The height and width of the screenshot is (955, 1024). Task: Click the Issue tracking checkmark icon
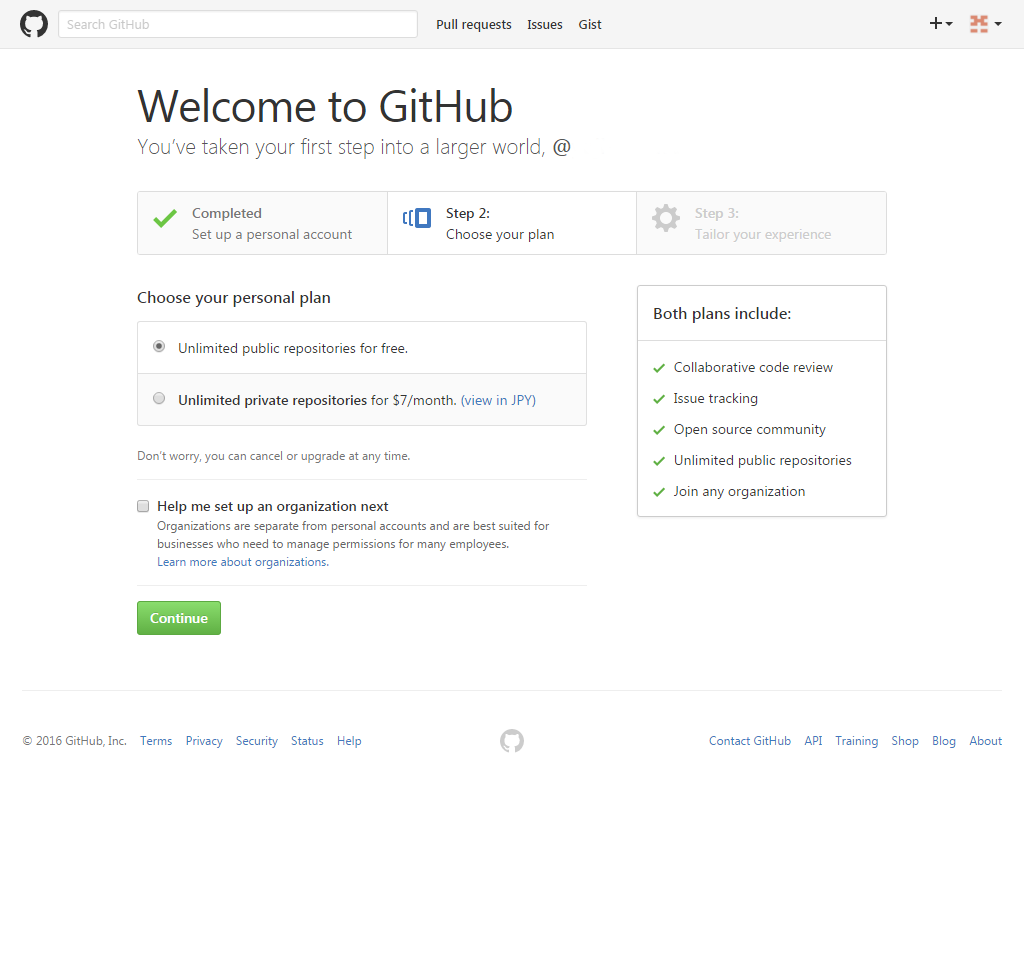pyautogui.click(x=659, y=399)
